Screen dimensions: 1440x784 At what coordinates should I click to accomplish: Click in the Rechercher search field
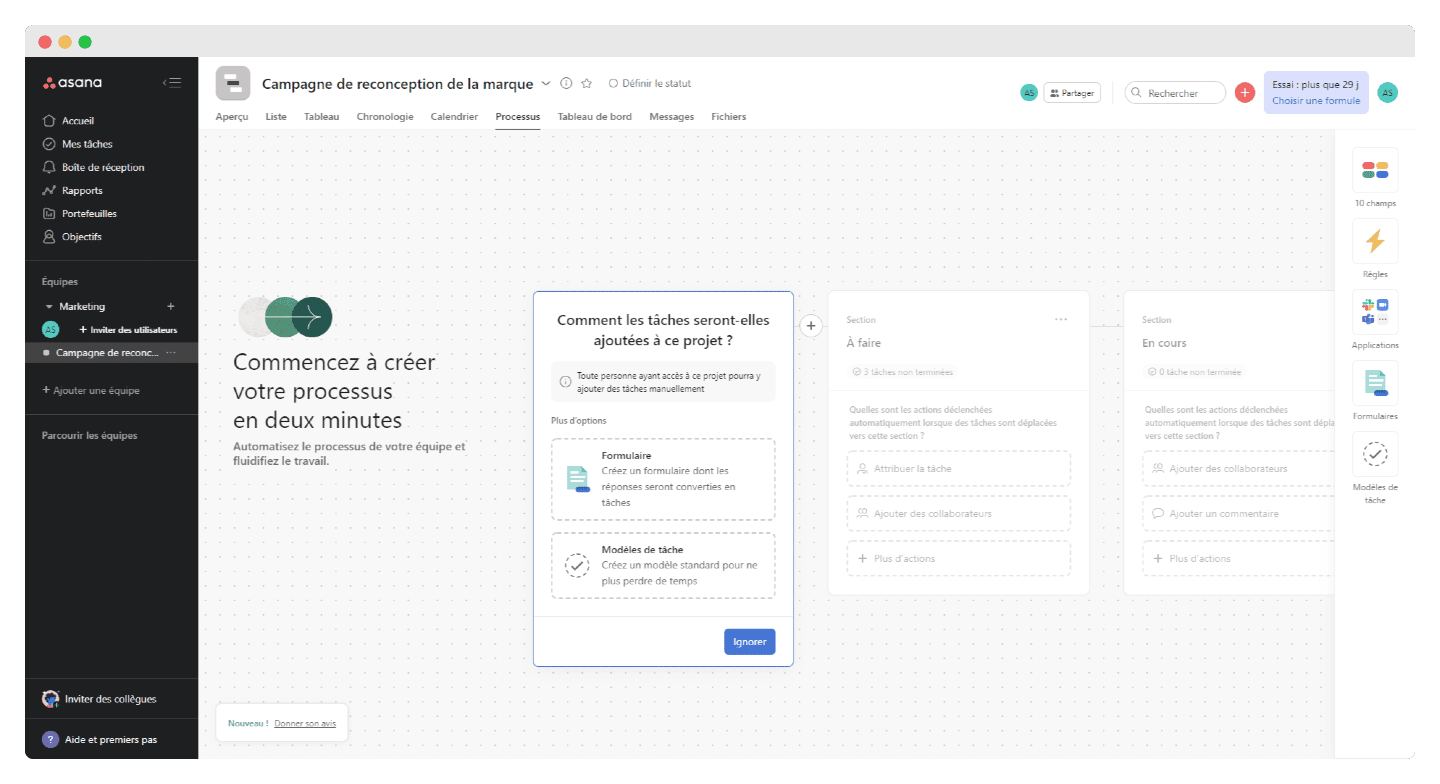1176,93
